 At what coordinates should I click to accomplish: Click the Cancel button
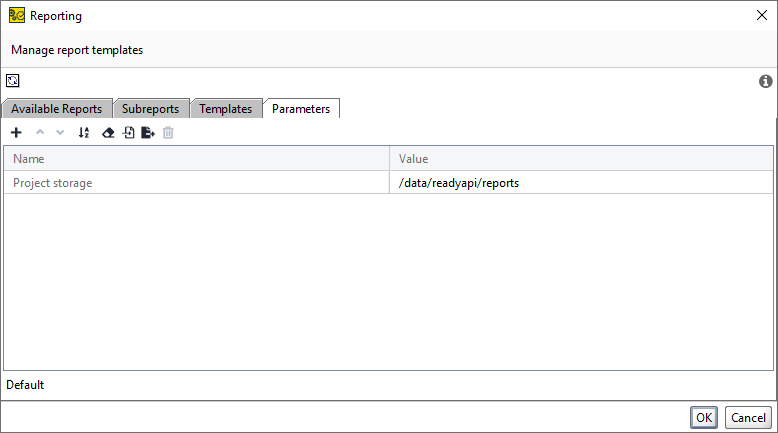click(748, 418)
